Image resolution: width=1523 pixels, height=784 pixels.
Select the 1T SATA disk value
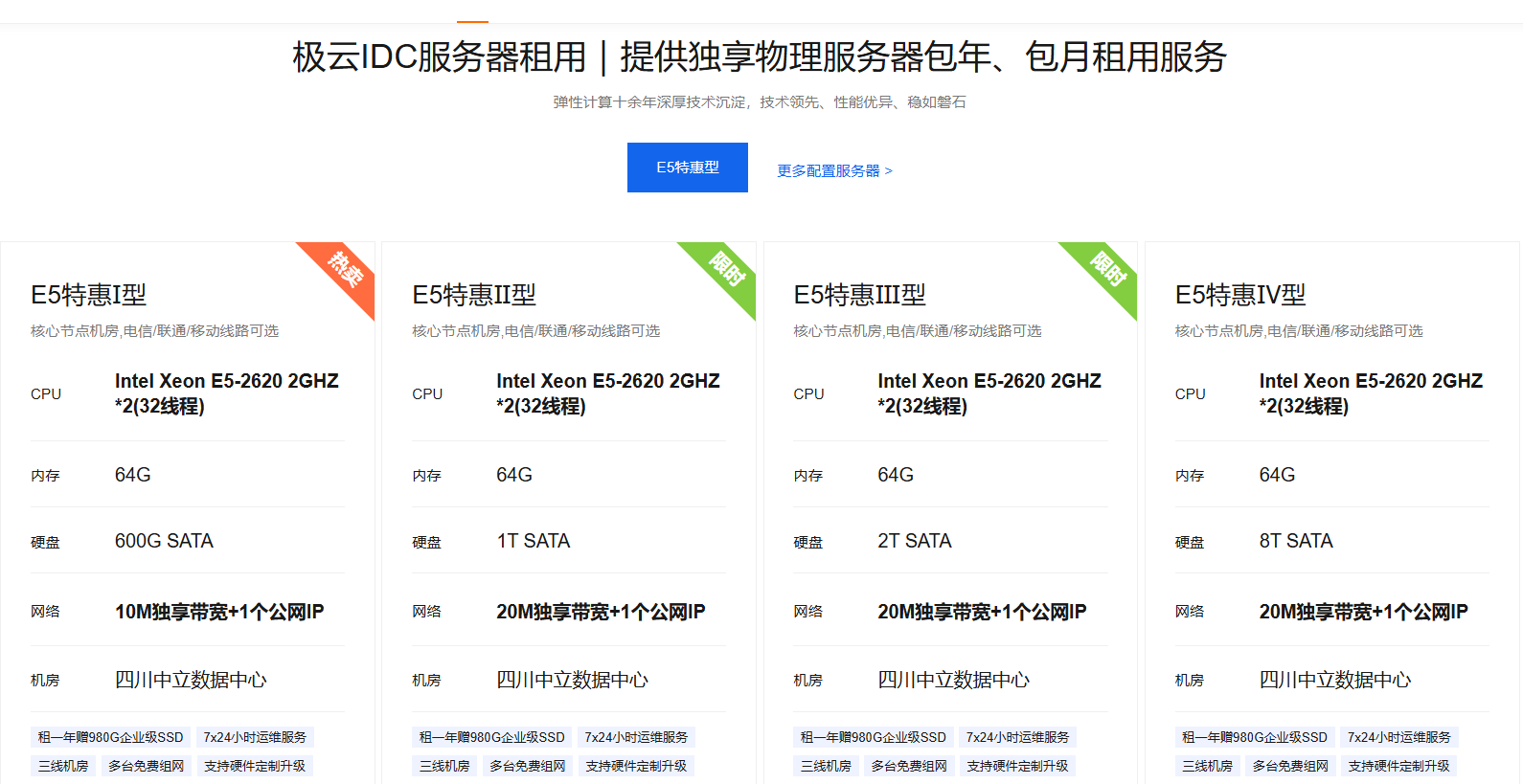(533, 541)
